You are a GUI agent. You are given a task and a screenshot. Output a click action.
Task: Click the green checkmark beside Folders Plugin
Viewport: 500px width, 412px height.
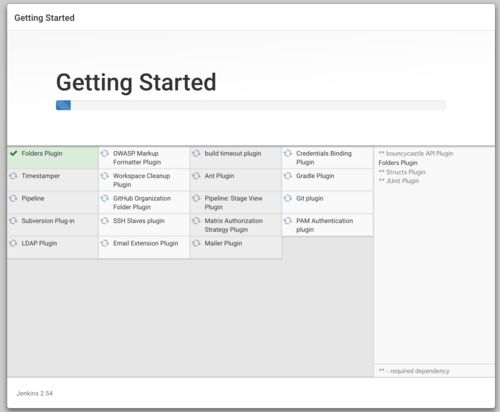click(13, 153)
